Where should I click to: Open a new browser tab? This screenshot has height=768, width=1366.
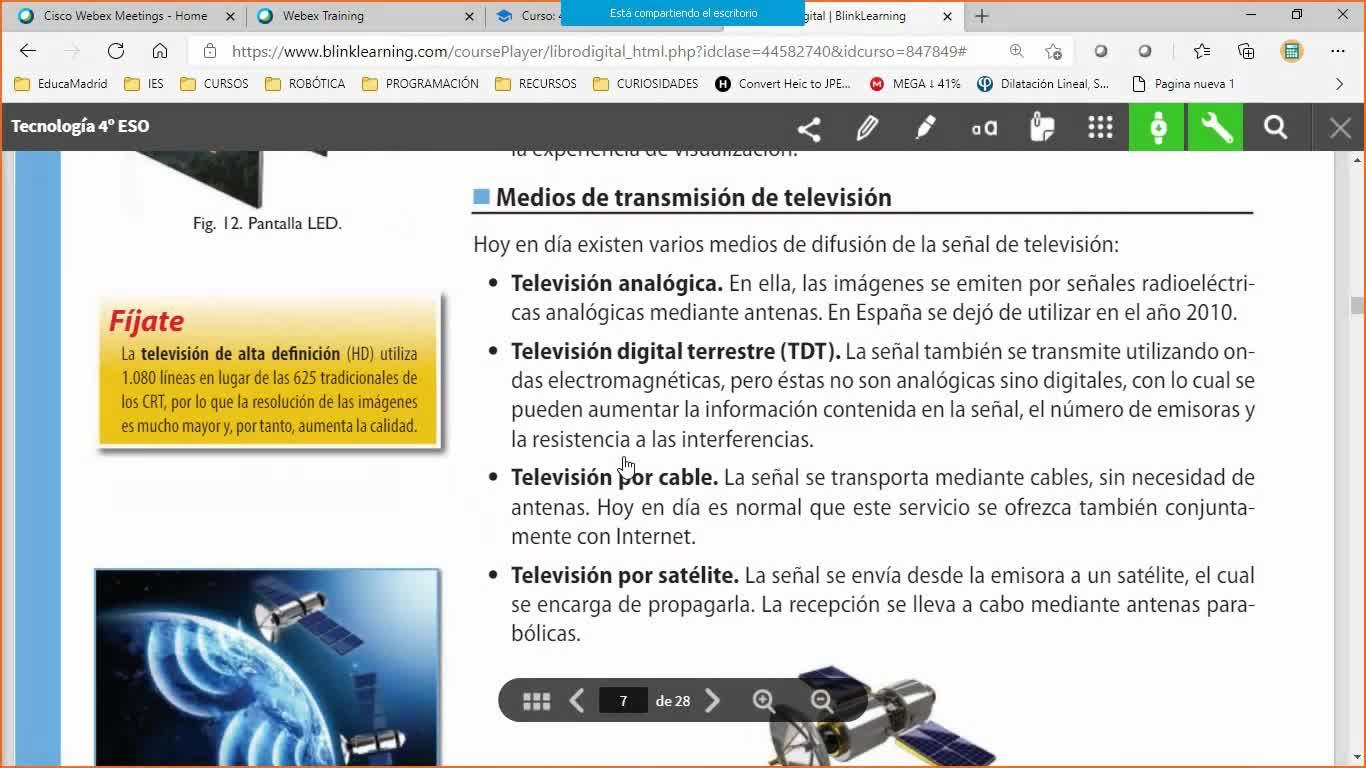pyautogui.click(x=982, y=16)
